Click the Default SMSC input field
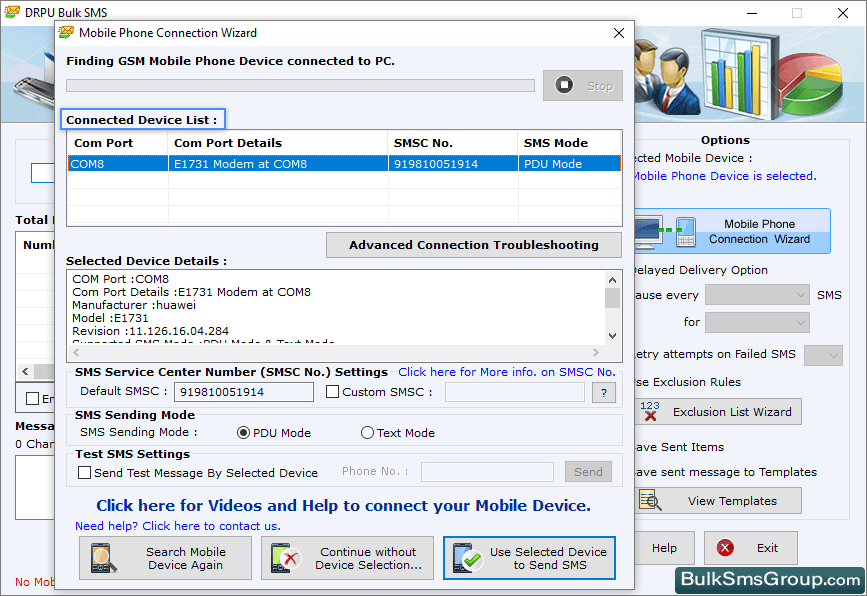The image size is (867, 596). click(244, 392)
